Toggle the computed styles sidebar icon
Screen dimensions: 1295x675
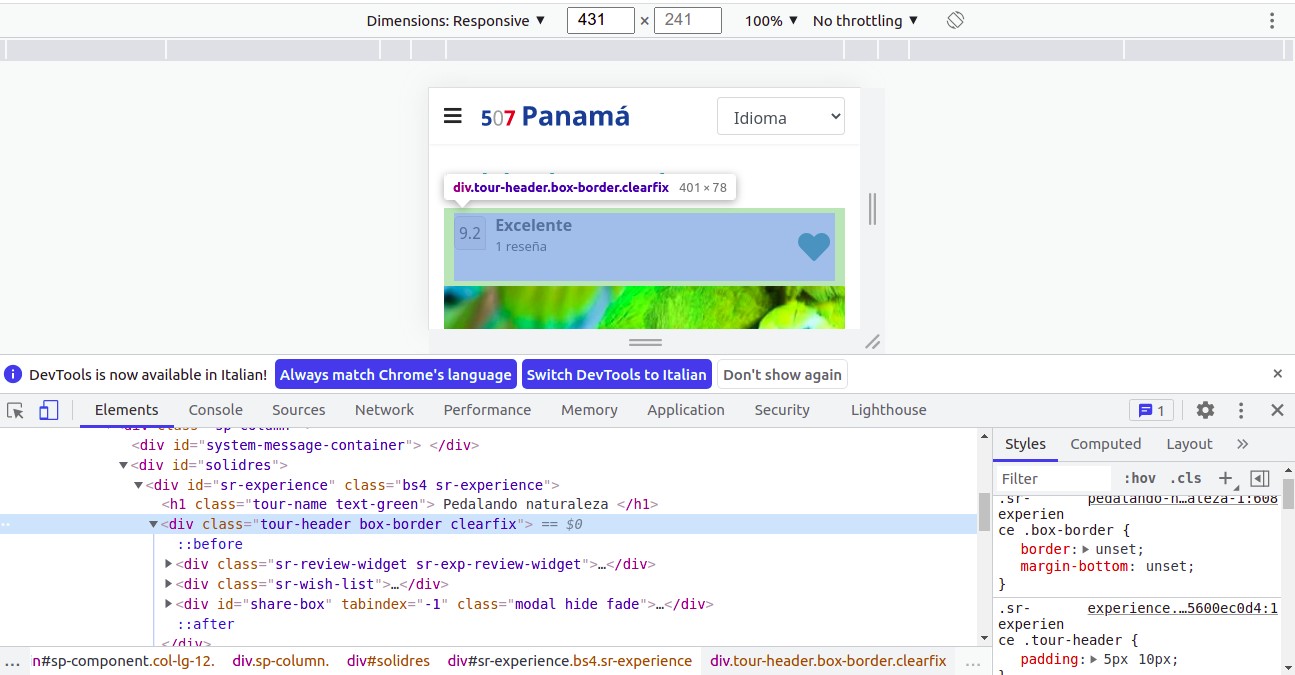coord(1260,478)
